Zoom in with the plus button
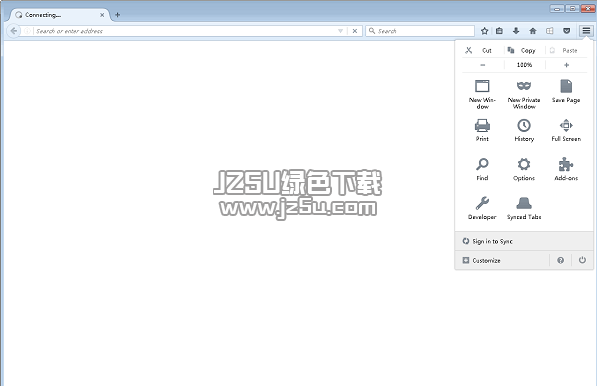The height and width of the screenshot is (386, 597). point(566,65)
